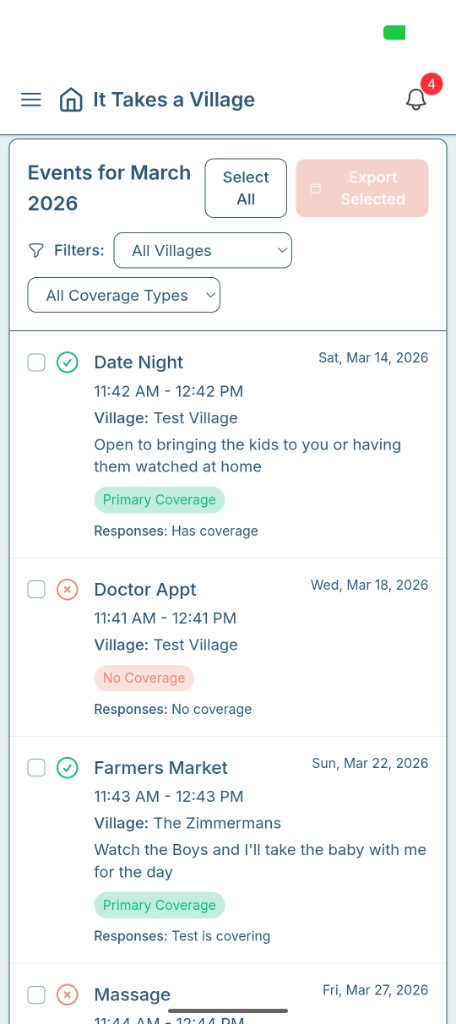Screen dimensions: 456x1024
Task: Tap Primary Coverage badge on Date Night
Action: (x=159, y=500)
